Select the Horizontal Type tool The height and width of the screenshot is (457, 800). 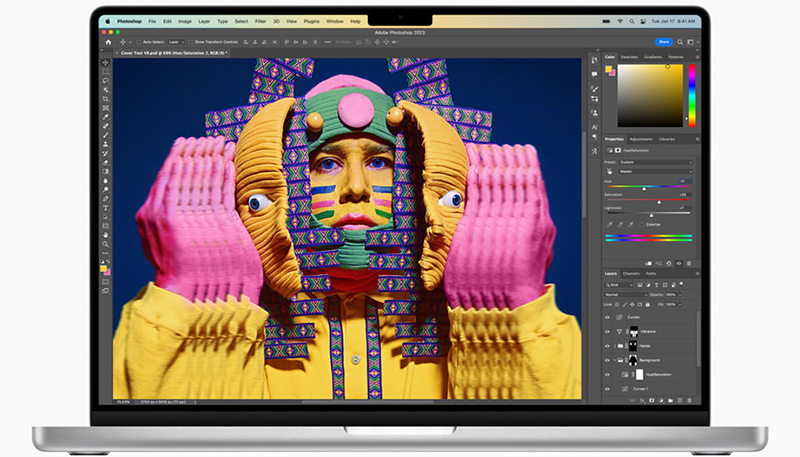[x=106, y=208]
